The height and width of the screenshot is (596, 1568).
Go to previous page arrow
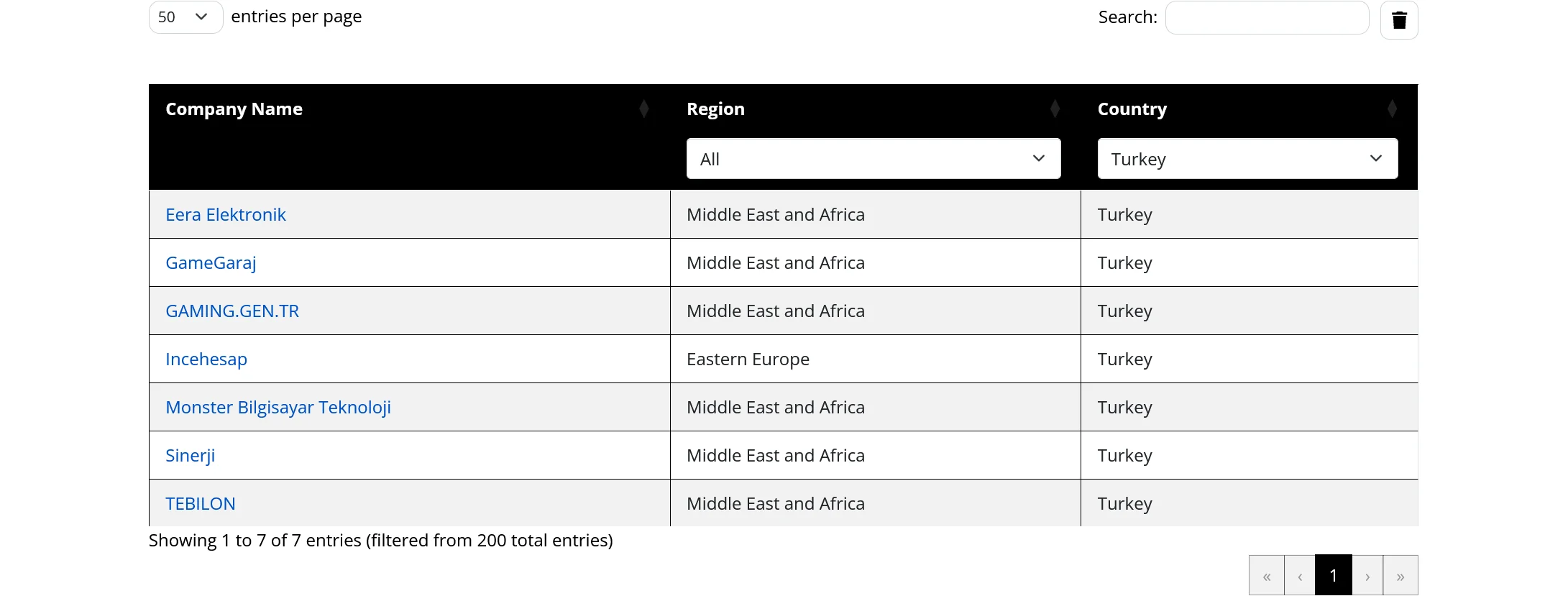point(1300,576)
